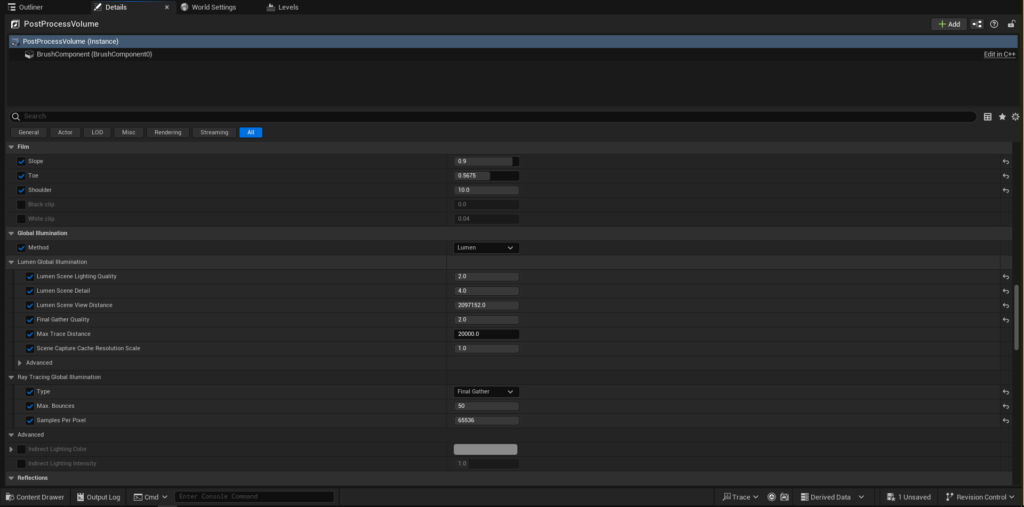Uncheck the Slope override checkbox

tap(21, 161)
